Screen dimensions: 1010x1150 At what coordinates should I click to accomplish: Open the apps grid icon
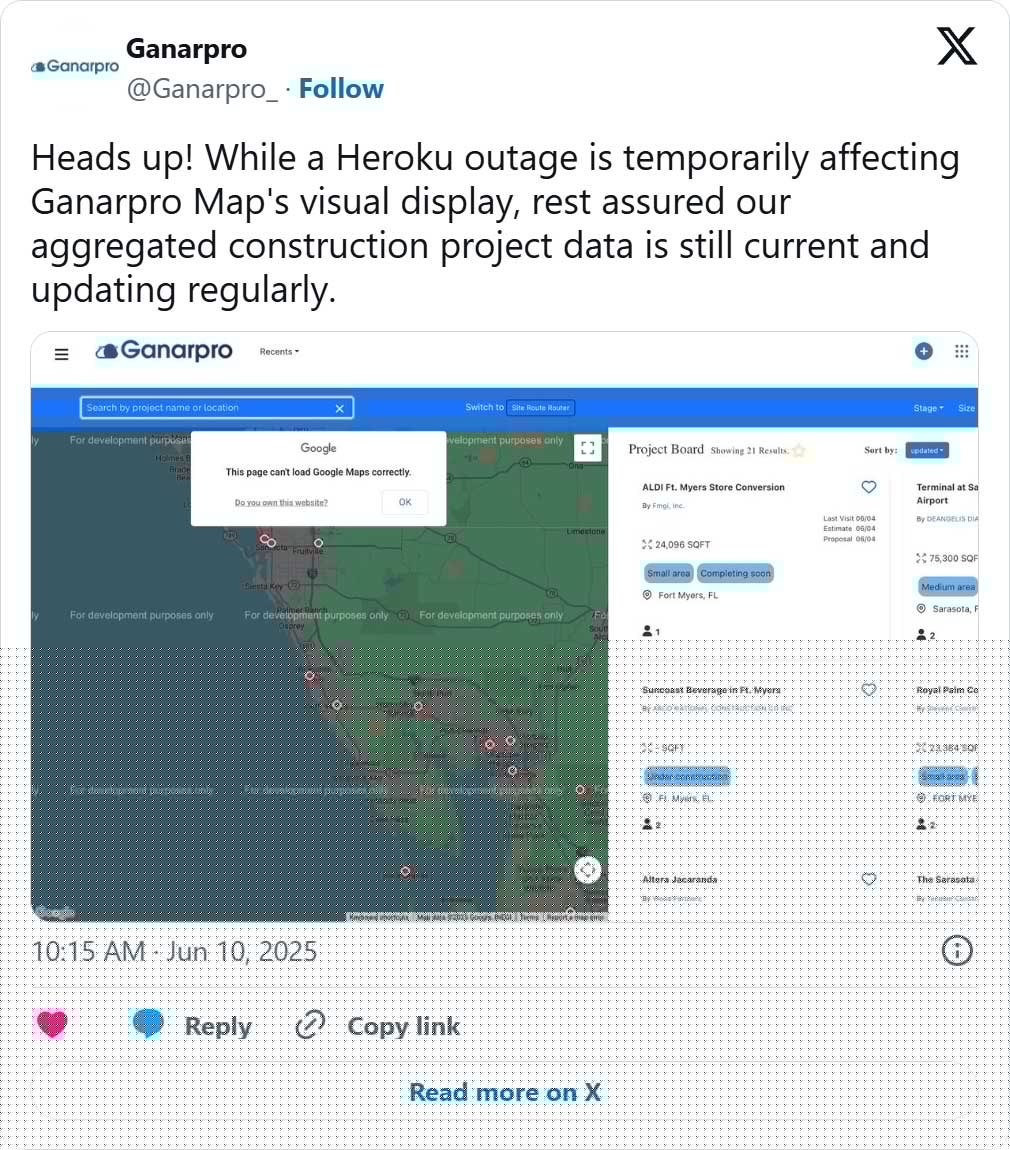[x=962, y=351]
